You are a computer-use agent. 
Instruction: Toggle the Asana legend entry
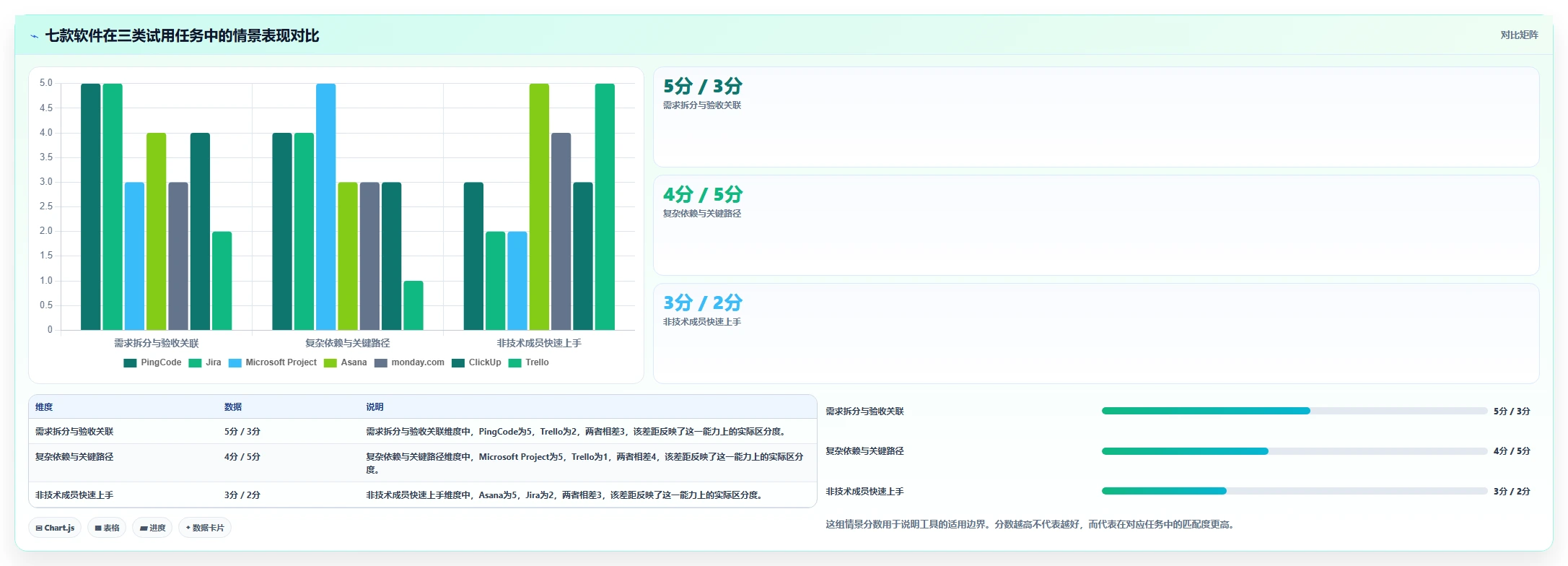pyautogui.click(x=346, y=362)
